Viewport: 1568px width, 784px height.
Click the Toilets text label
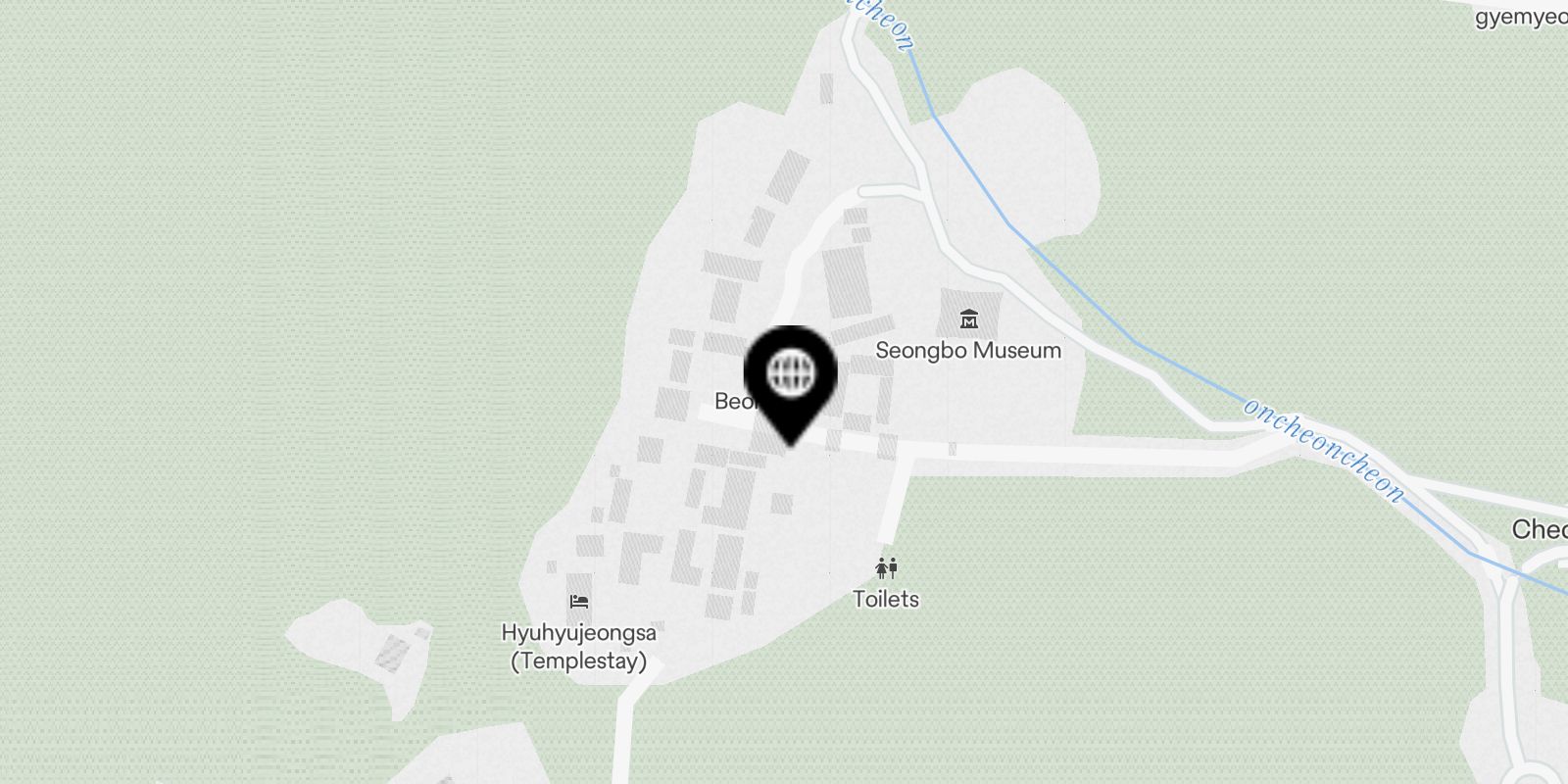(886, 599)
